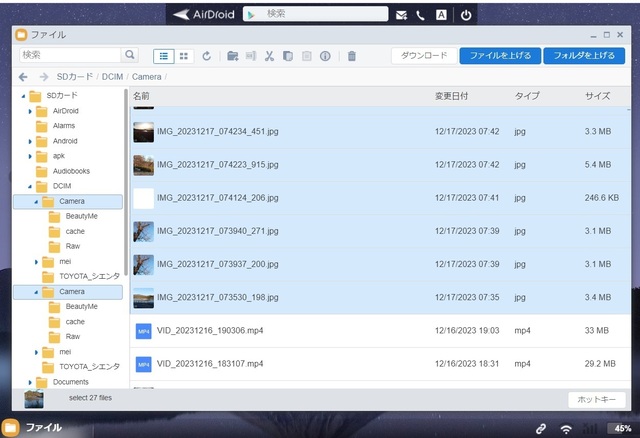Switch to list view layout

click(x=164, y=56)
